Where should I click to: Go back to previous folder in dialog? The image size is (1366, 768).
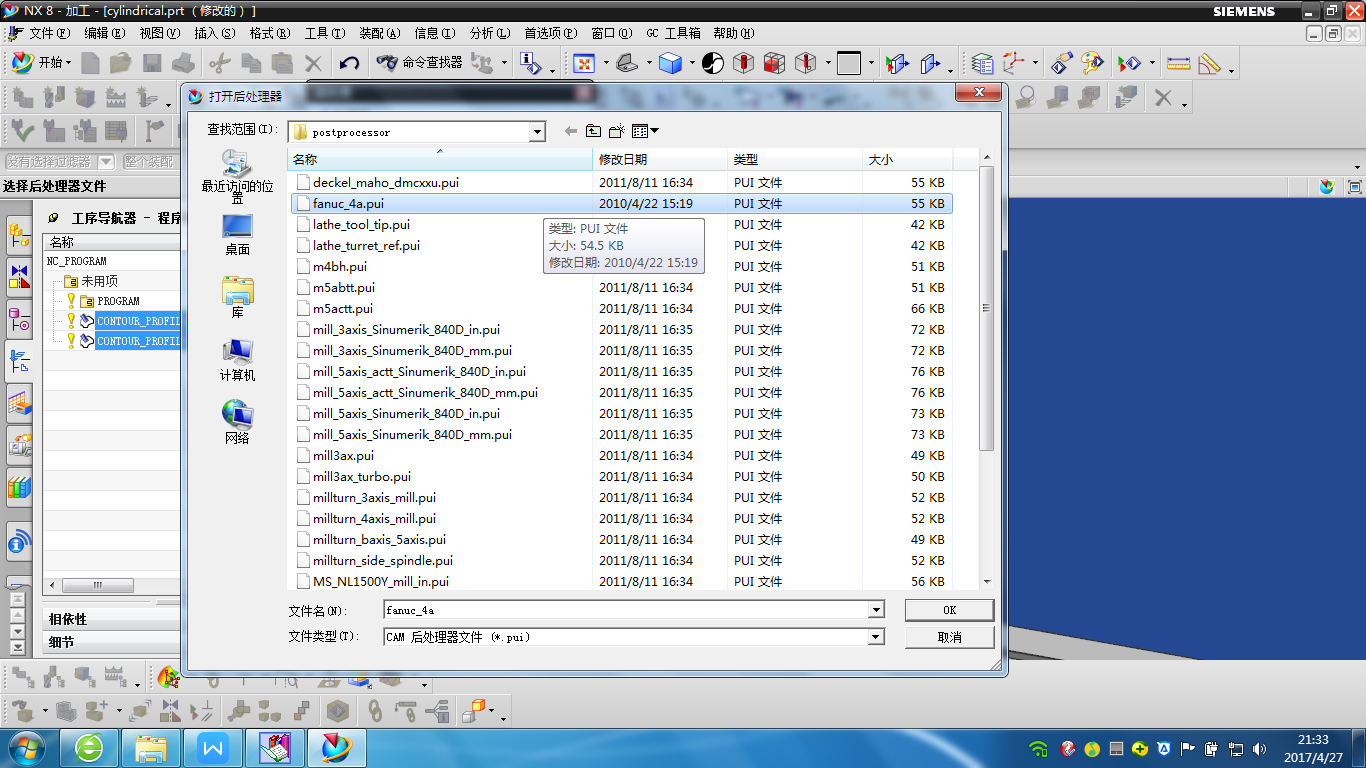coord(571,131)
